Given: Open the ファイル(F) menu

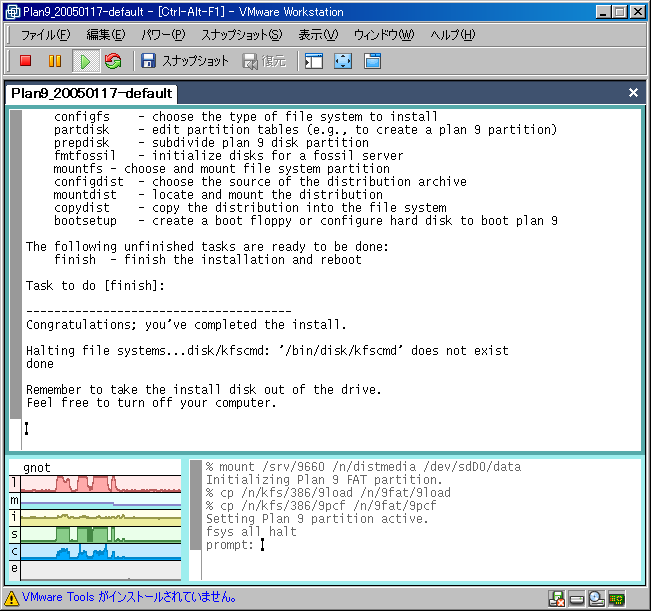Looking at the screenshot, I should pos(46,35).
